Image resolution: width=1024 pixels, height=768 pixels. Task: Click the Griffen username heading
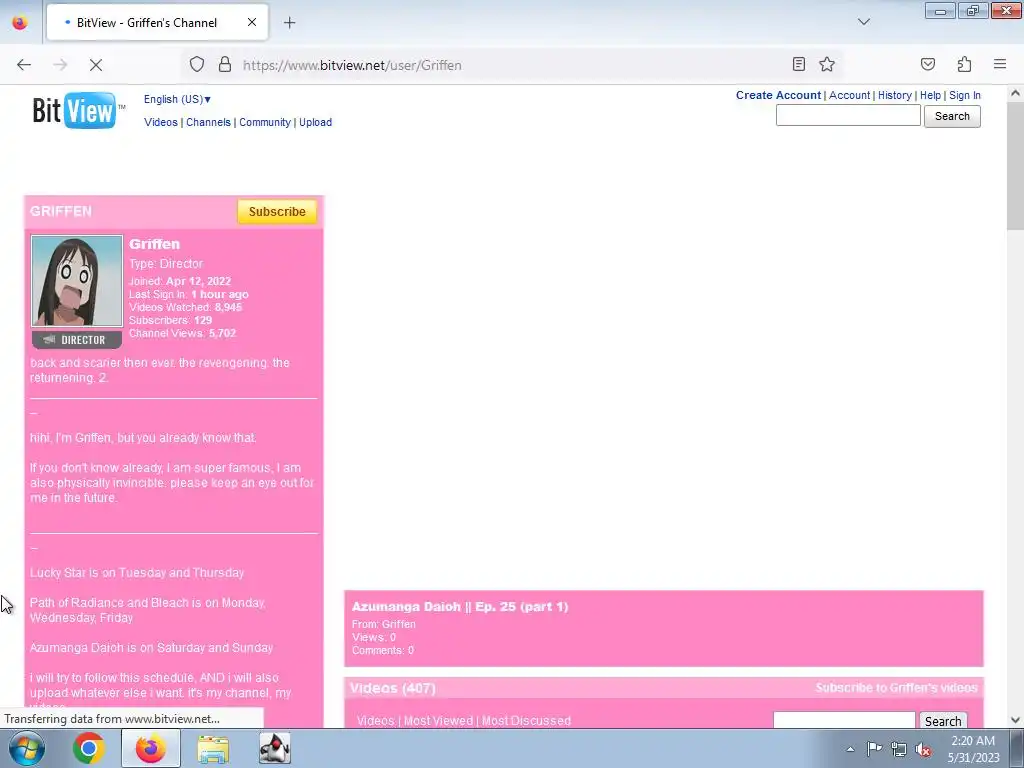[154, 244]
